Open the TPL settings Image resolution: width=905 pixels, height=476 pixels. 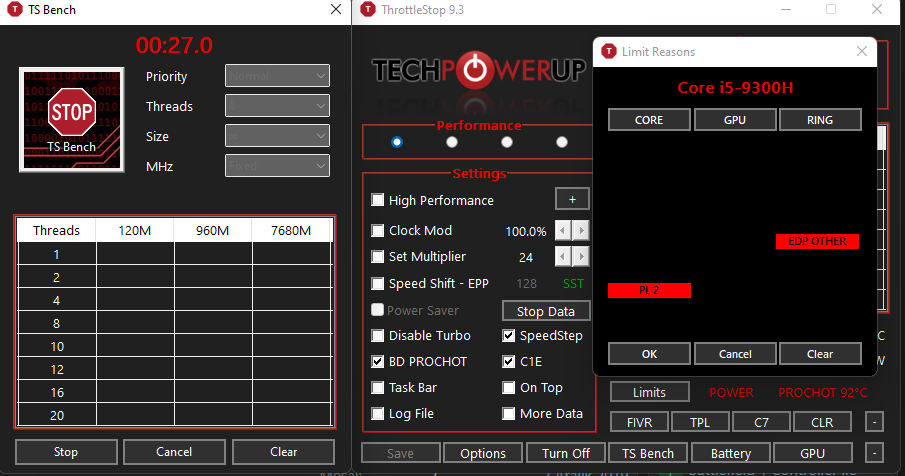coord(700,422)
